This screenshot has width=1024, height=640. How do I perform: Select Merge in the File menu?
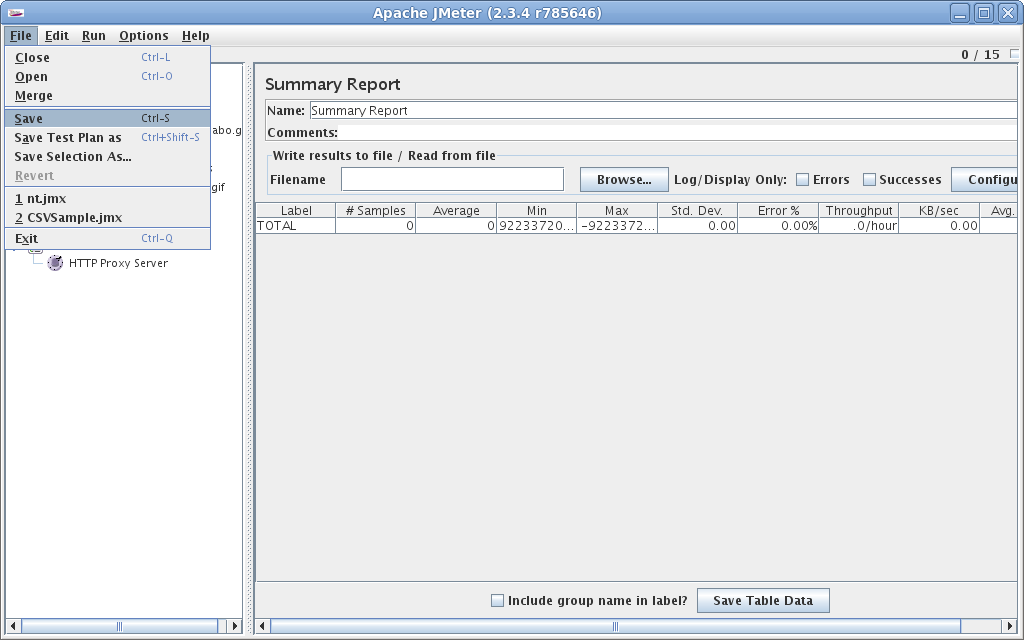[108, 95]
